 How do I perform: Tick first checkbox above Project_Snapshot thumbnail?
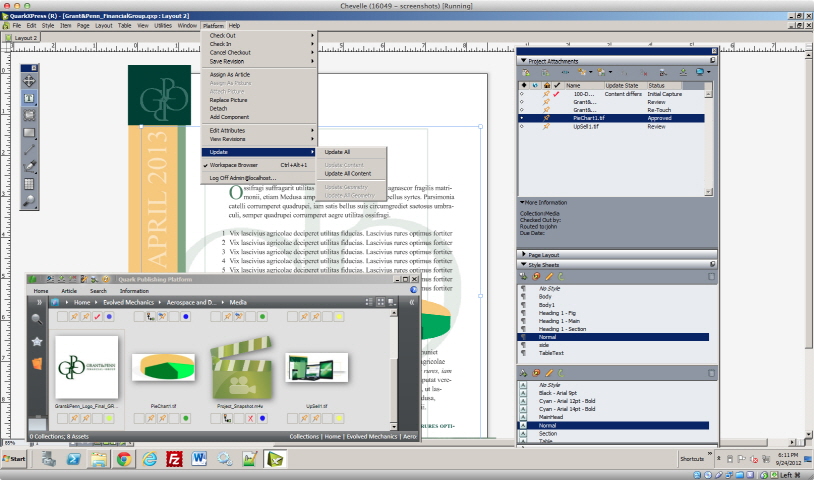point(216,317)
